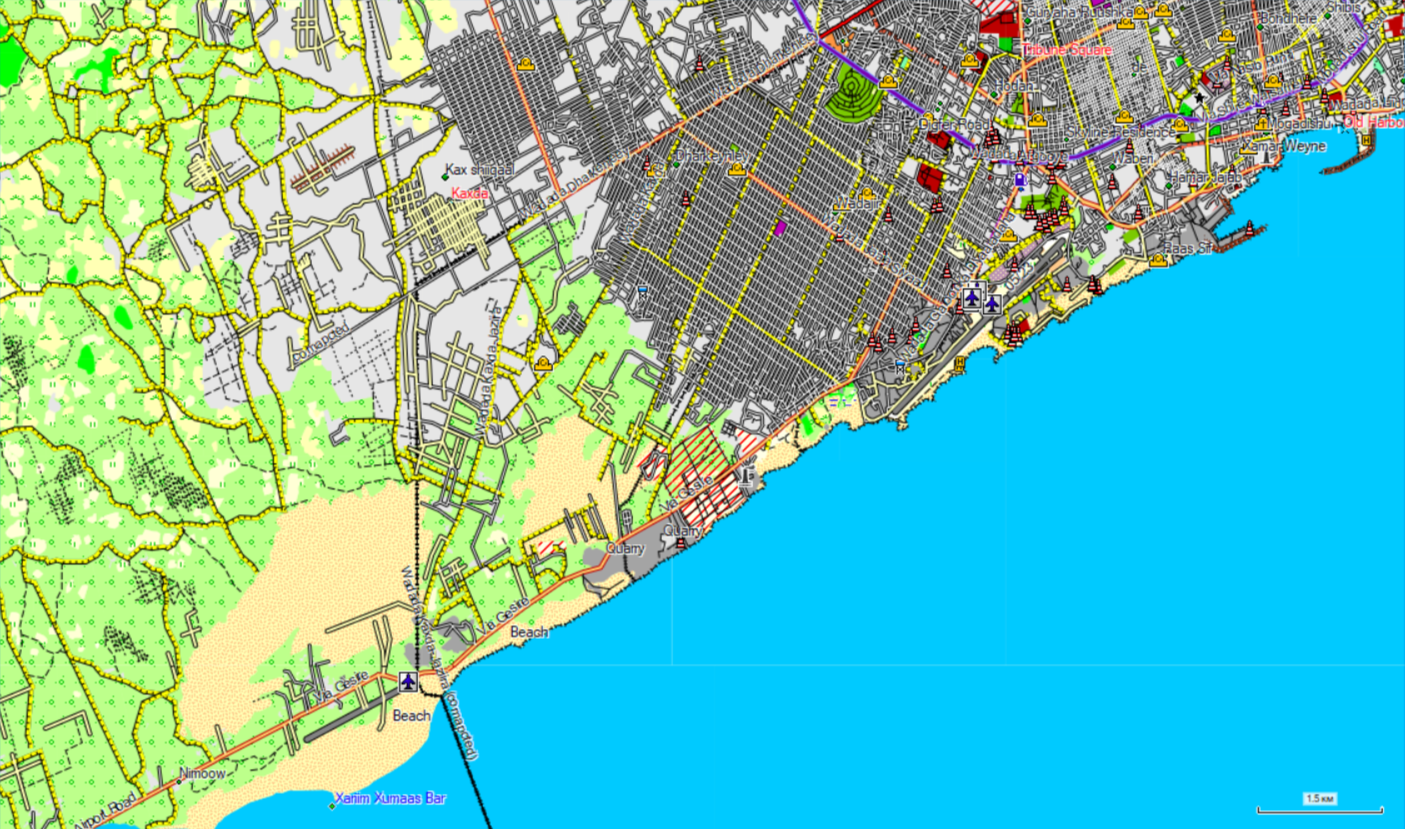
Task: Select the Kaxda place label
Action: click(470, 194)
